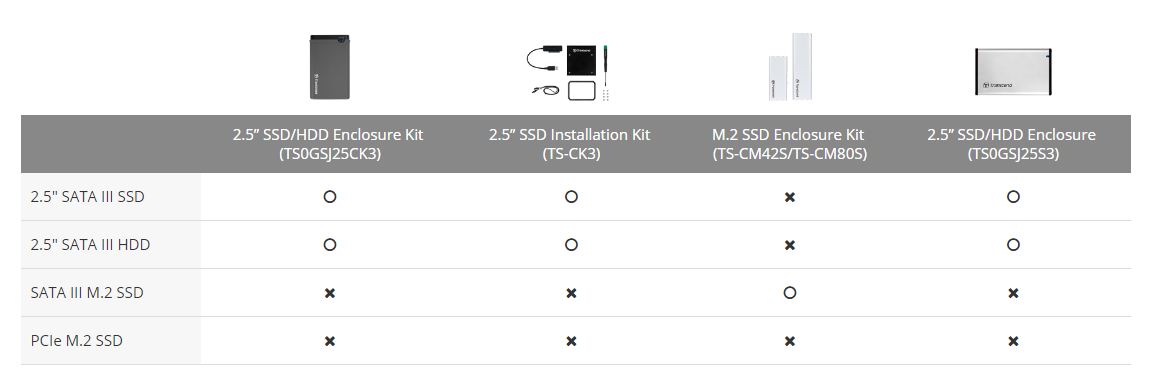Click cross icon for PCIe M.2 SSD under TS0GSJ25CK3
Screen dimensions: 1151x392
(330, 341)
